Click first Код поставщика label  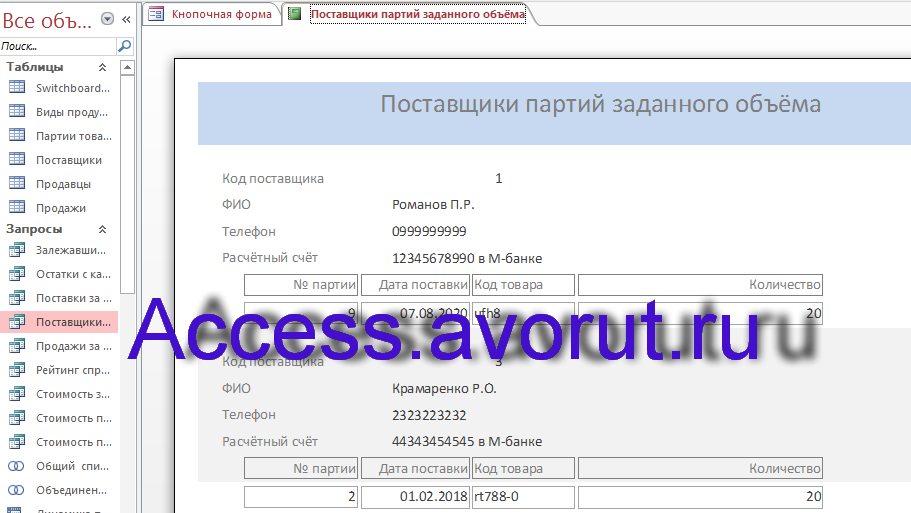(272, 178)
